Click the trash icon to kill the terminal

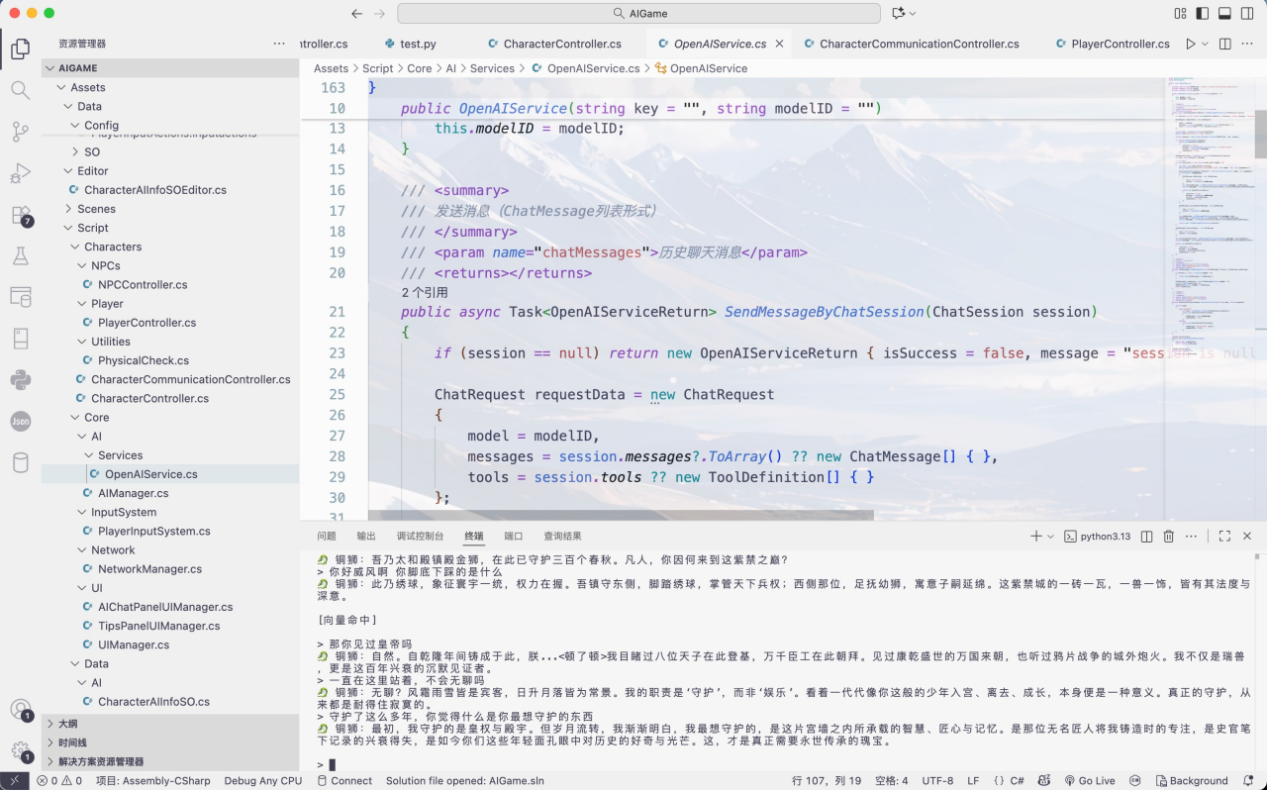pos(1168,537)
